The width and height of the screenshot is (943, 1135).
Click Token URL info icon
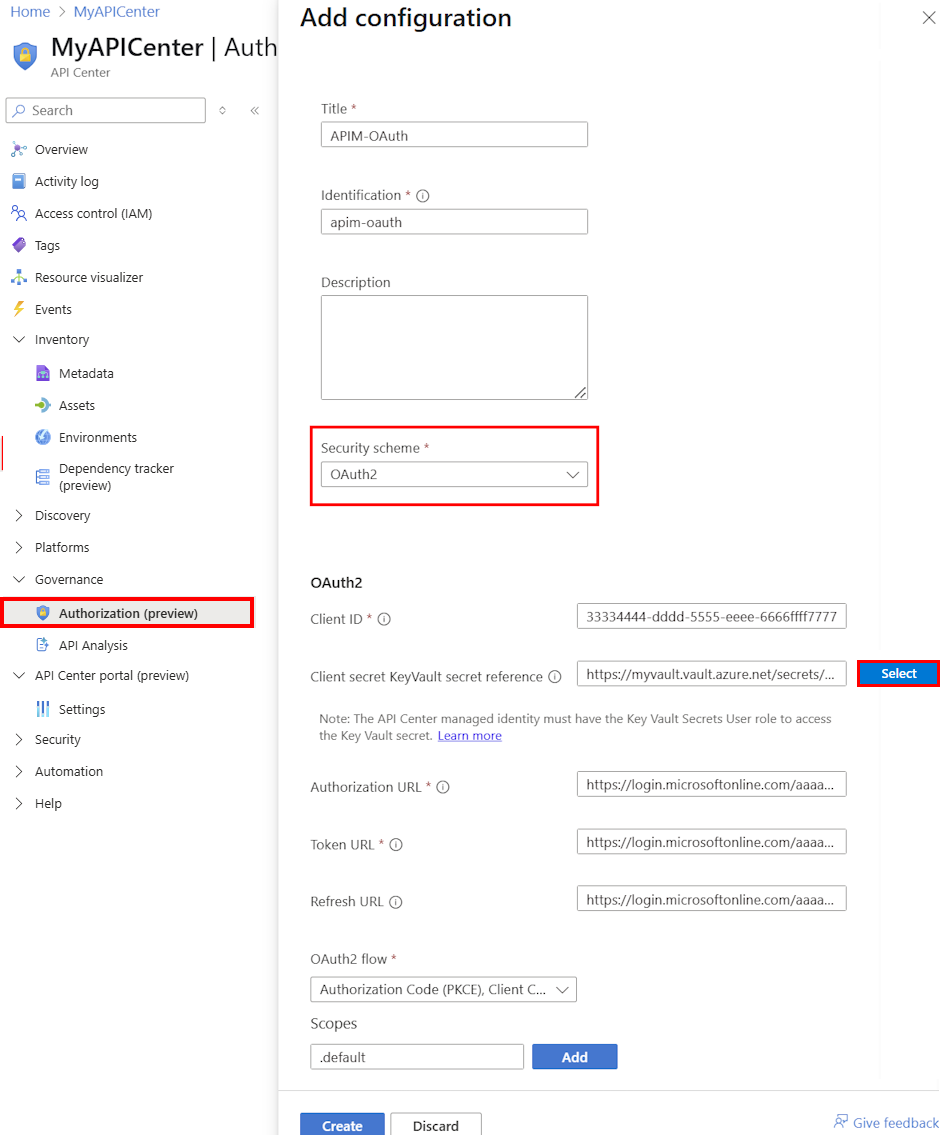[396, 845]
